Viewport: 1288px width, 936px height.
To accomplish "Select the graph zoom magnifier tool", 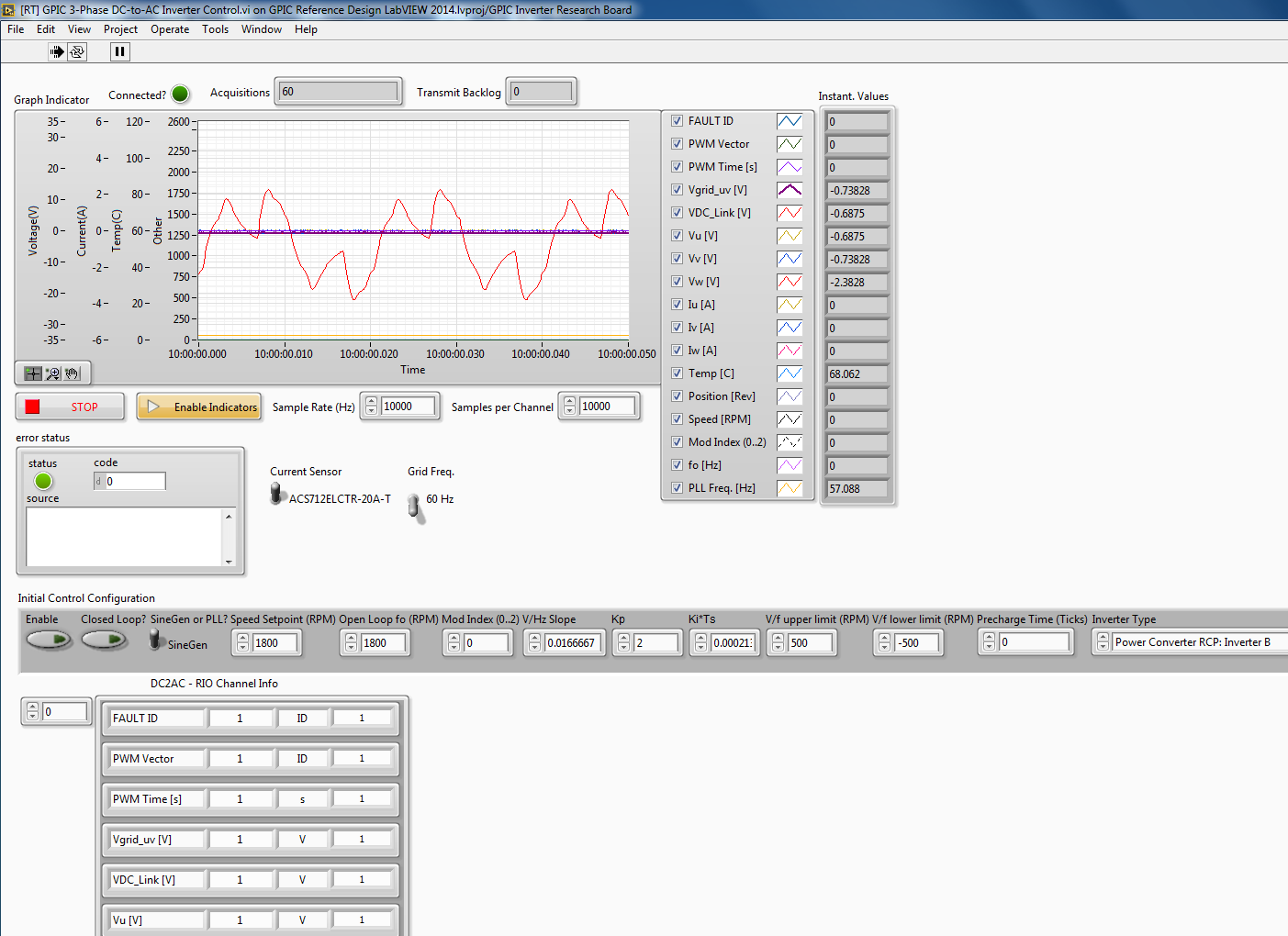I will (52, 373).
